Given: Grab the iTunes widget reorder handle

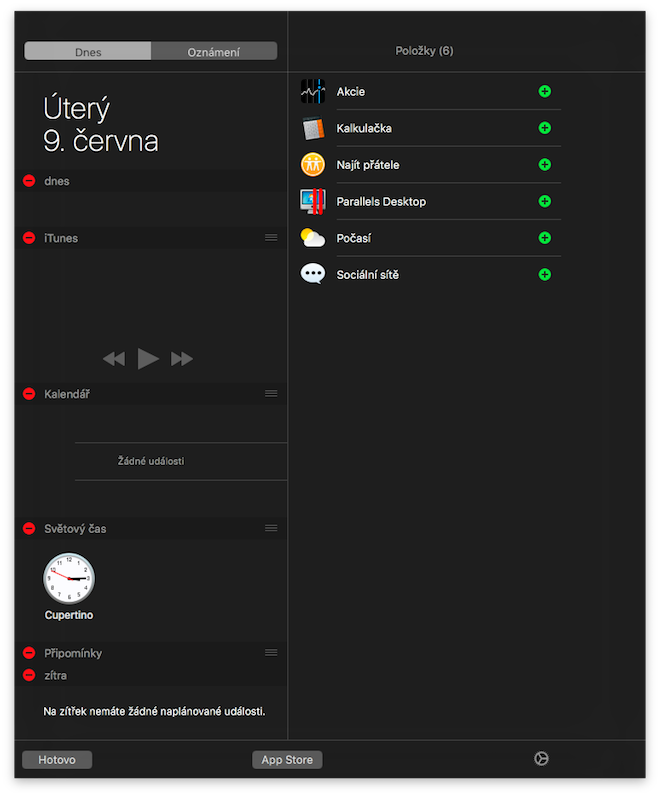Looking at the screenshot, I should [x=271, y=238].
